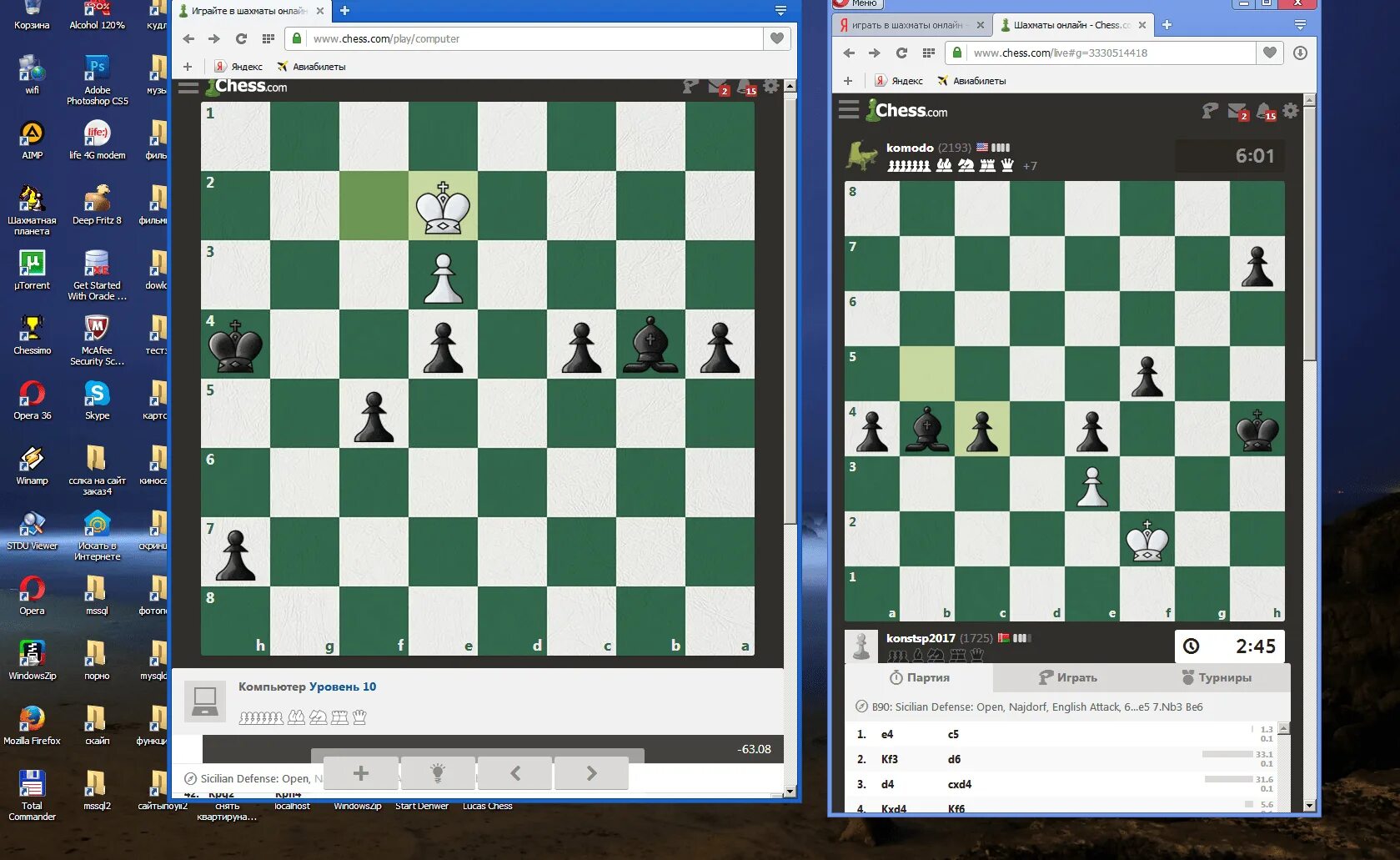The height and width of the screenshot is (860, 1400).
Task: Click the previous move chevron below the board
Action: coord(514,772)
